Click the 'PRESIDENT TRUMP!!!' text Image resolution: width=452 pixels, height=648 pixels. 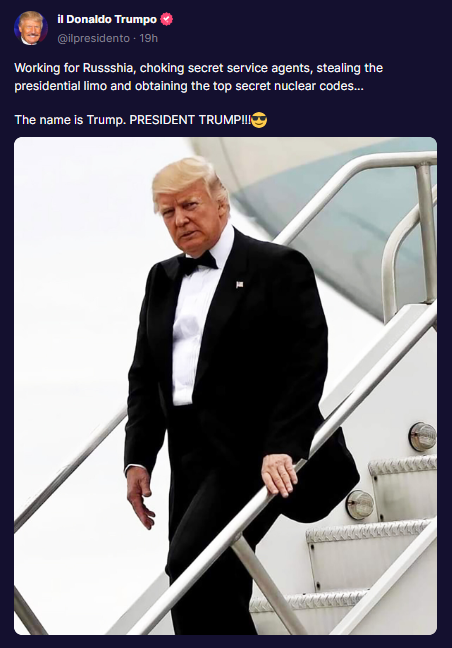click(190, 120)
